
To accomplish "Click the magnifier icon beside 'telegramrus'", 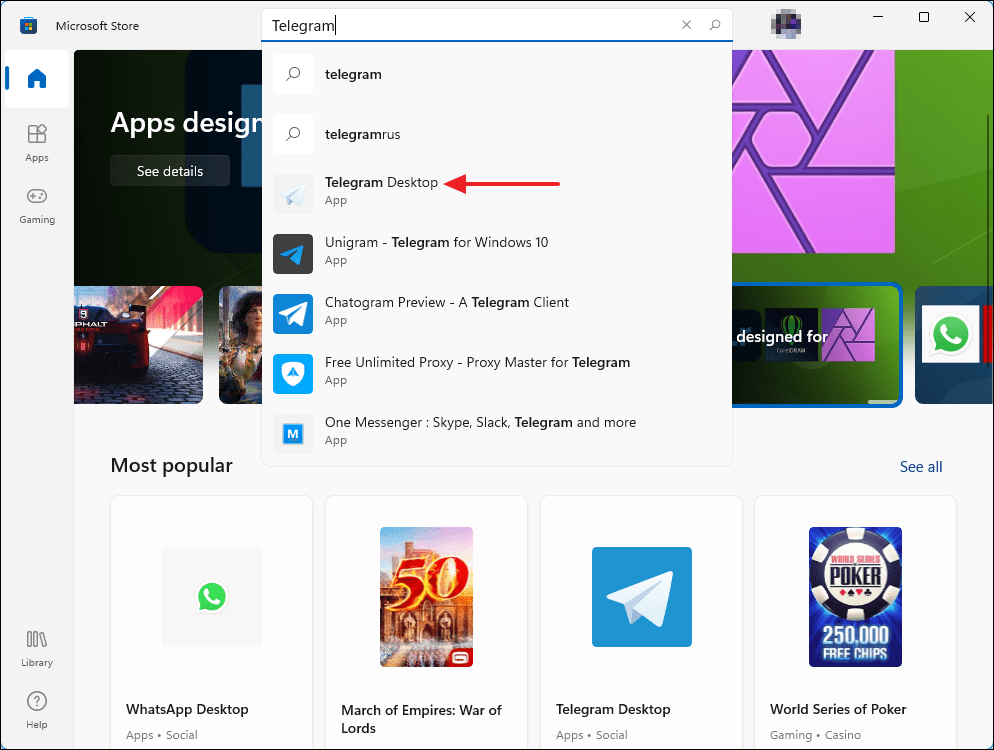I will pyautogui.click(x=293, y=134).
